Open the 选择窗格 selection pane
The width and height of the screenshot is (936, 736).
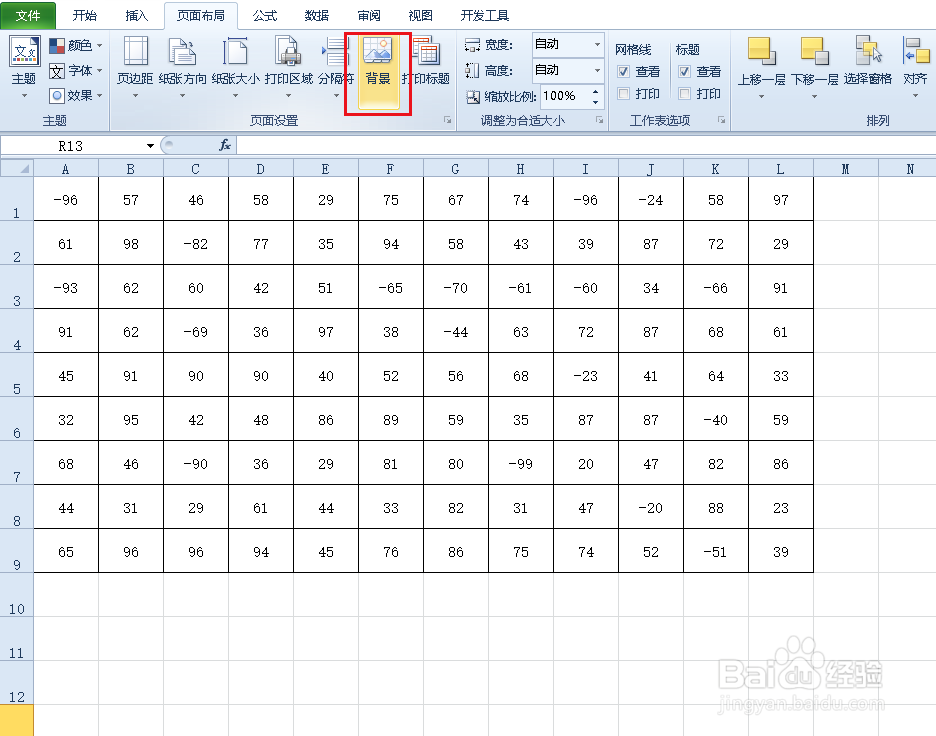(x=868, y=60)
